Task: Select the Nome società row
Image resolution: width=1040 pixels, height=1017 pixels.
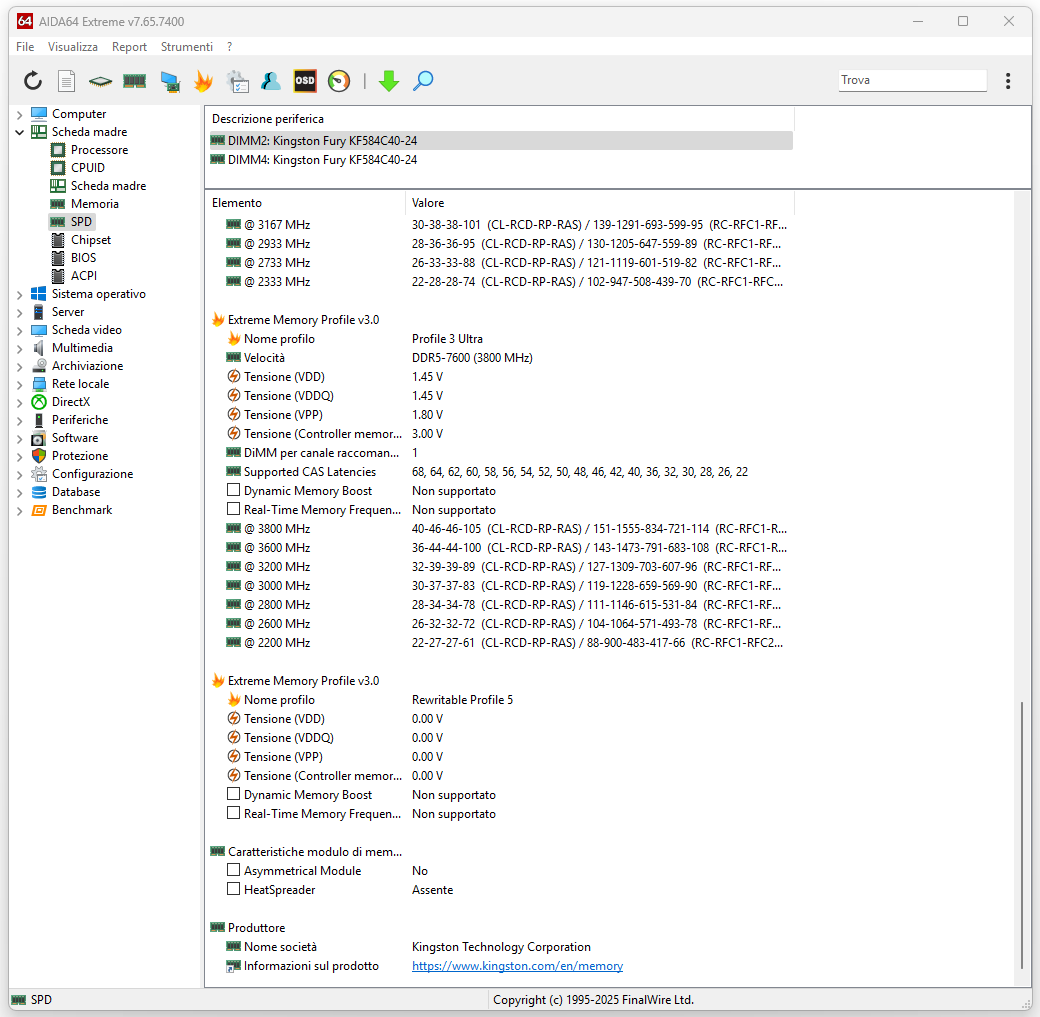Action: pyautogui.click(x=501, y=947)
